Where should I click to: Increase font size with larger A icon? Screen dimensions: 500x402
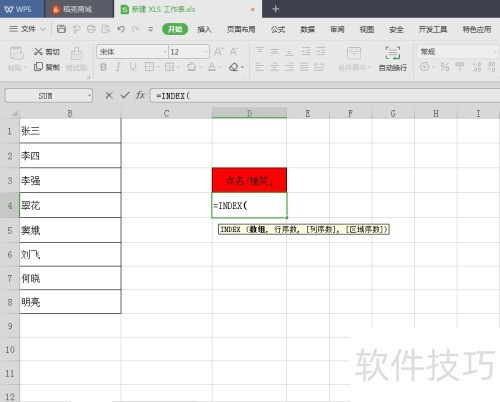point(218,52)
